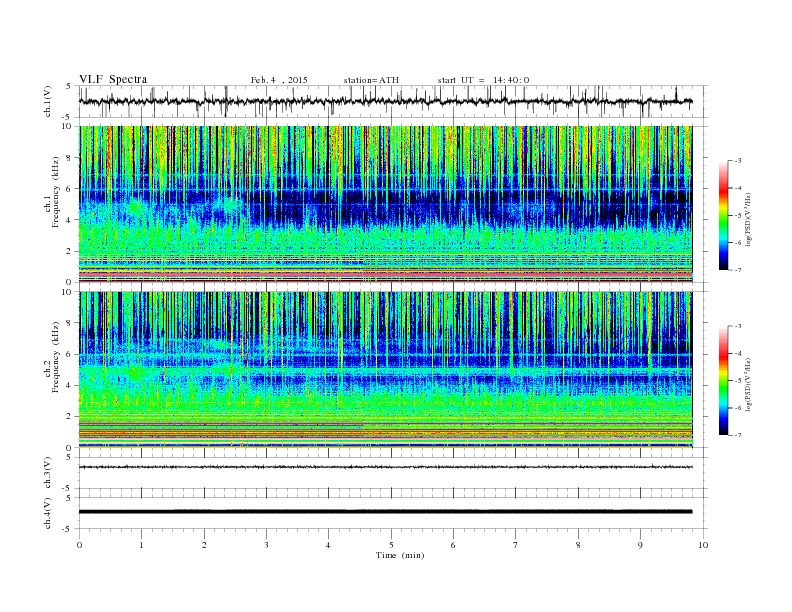The width and height of the screenshot is (792, 612).
Task: Click the '-4' label on ch.2 color bar
Action: [x=738, y=353]
